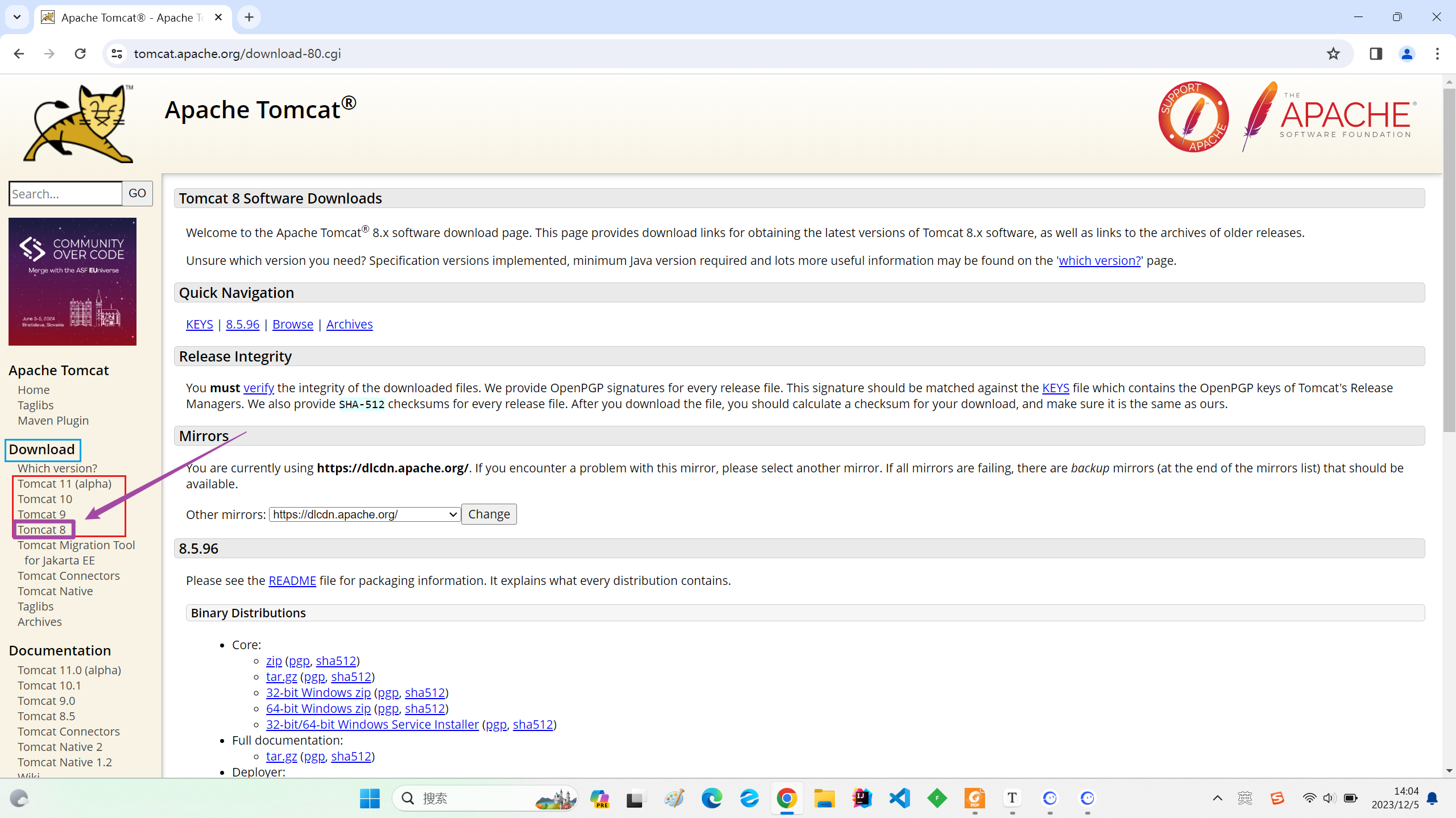Select Tomcat 8 download page
Image resolution: width=1456 pixels, height=818 pixels.
42,529
